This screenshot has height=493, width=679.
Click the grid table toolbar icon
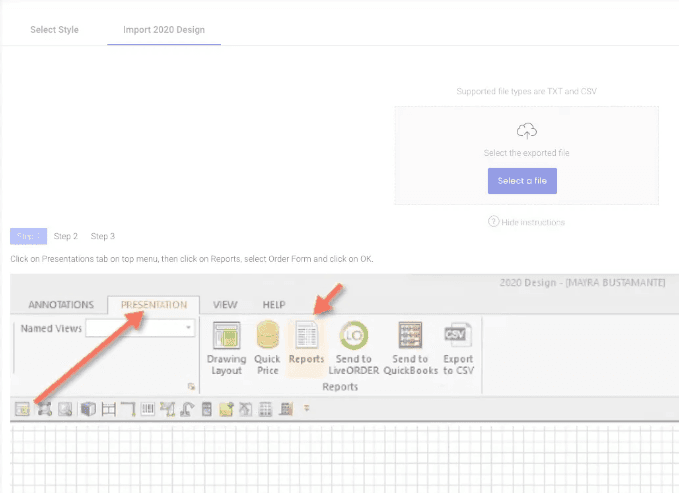pos(265,409)
